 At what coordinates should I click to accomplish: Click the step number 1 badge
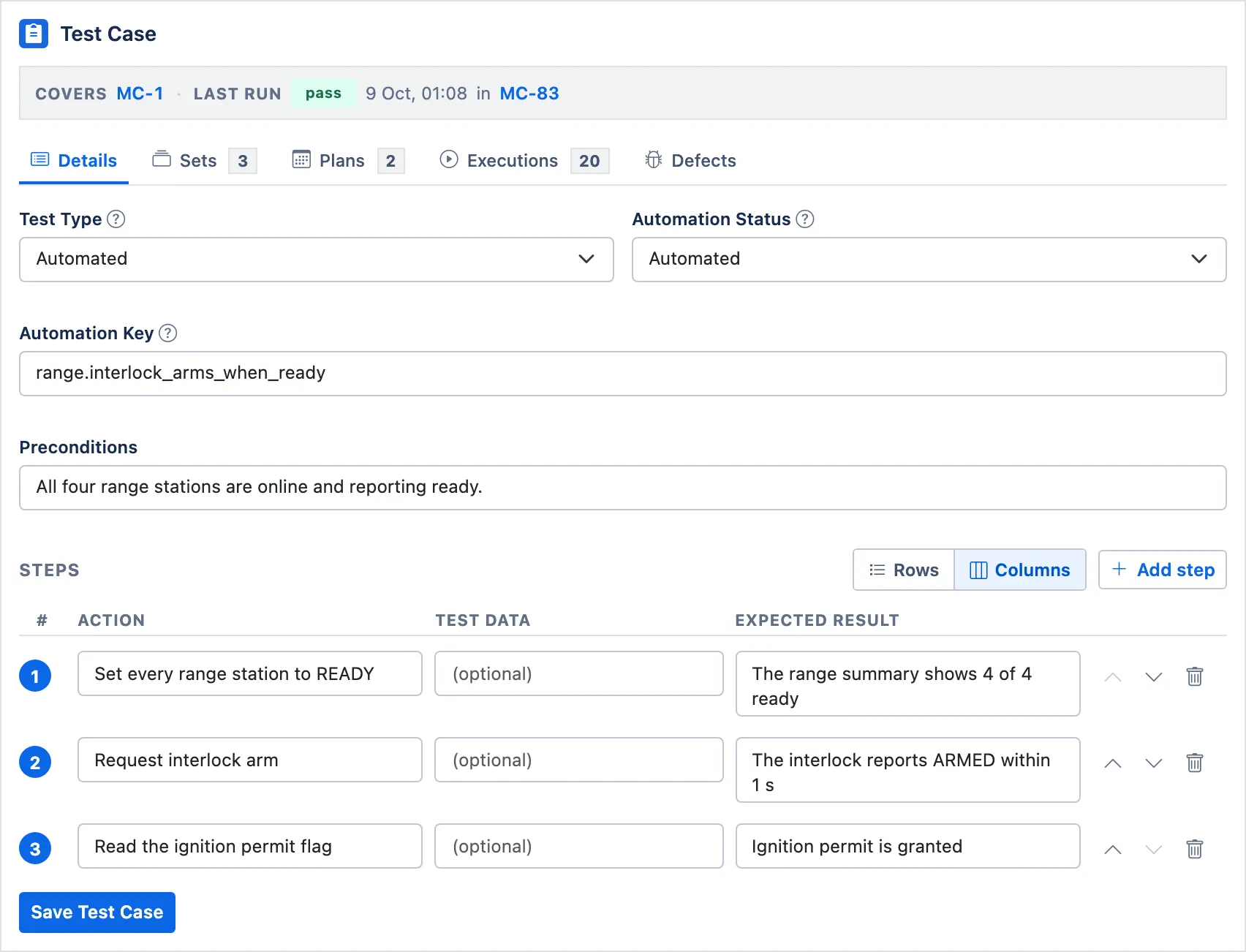(x=35, y=676)
